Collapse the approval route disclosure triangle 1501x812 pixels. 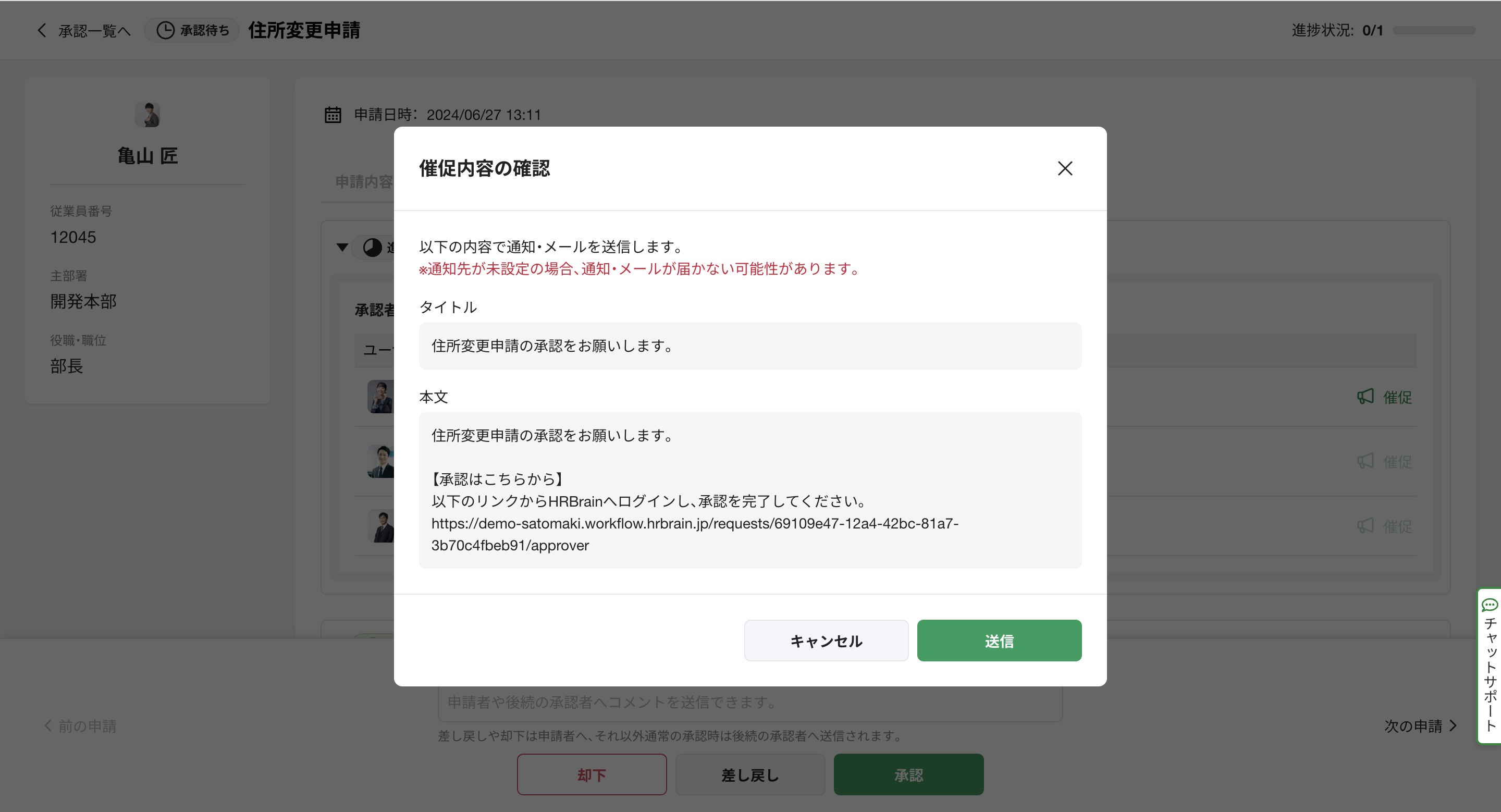tap(342, 248)
